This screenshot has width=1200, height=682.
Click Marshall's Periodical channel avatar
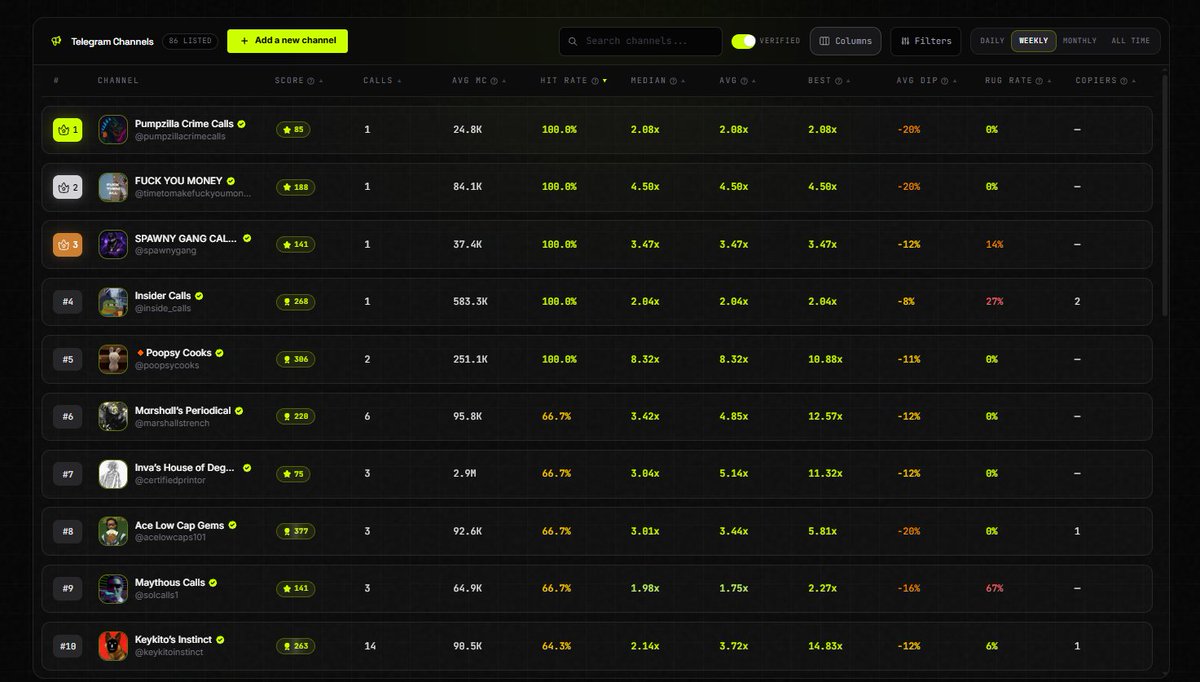pos(113,416)
